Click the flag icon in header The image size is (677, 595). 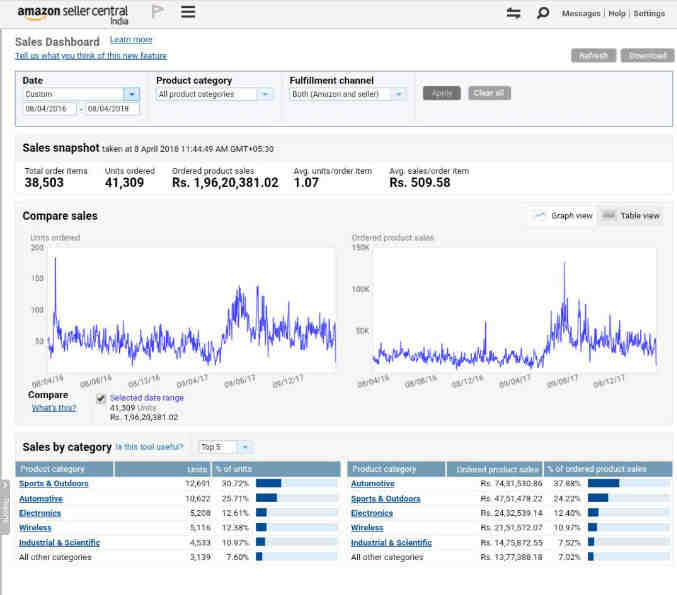(x=158, y=12)
